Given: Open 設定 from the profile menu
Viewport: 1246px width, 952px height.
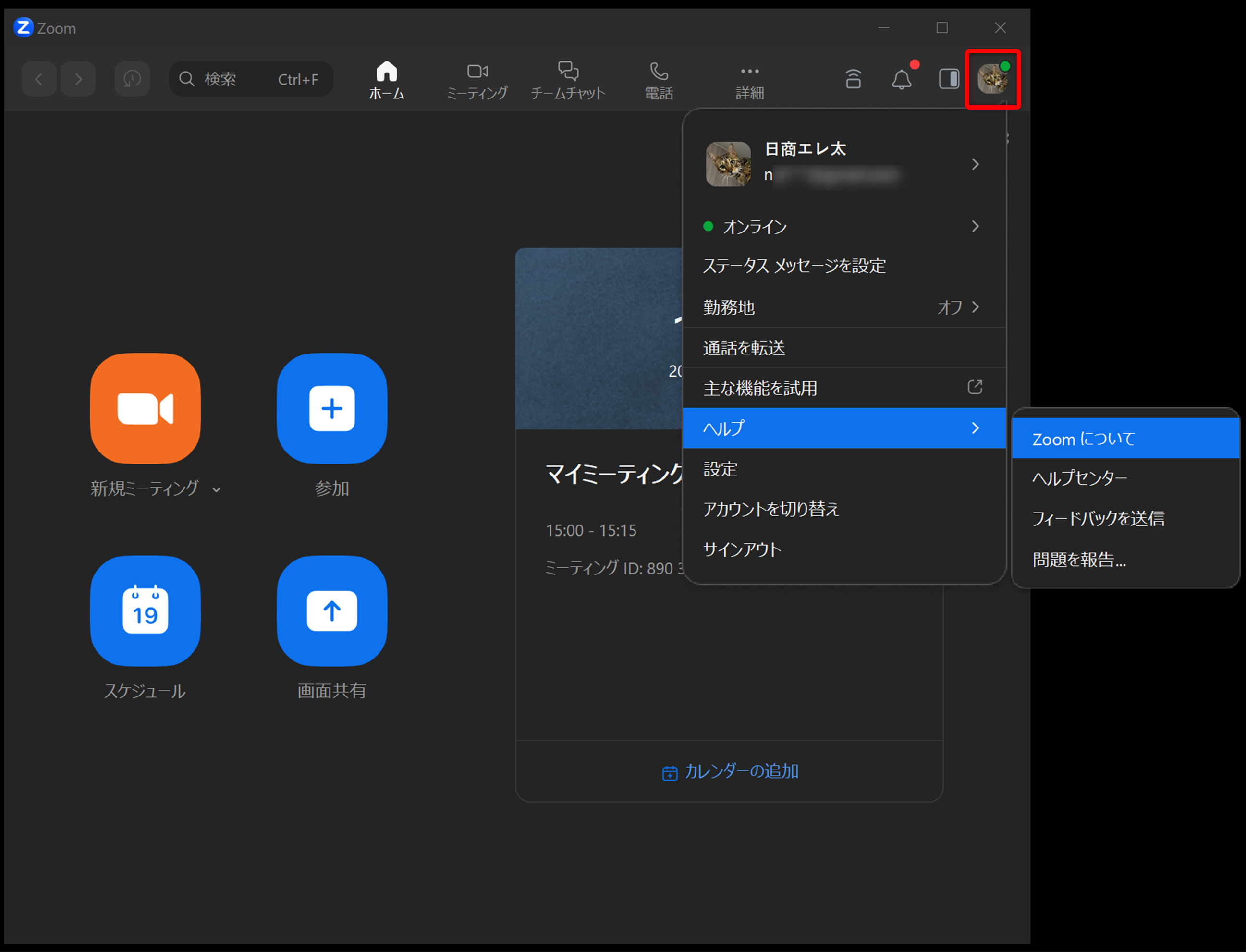Looking at the screenshot, I should click(x=844, y=469).
